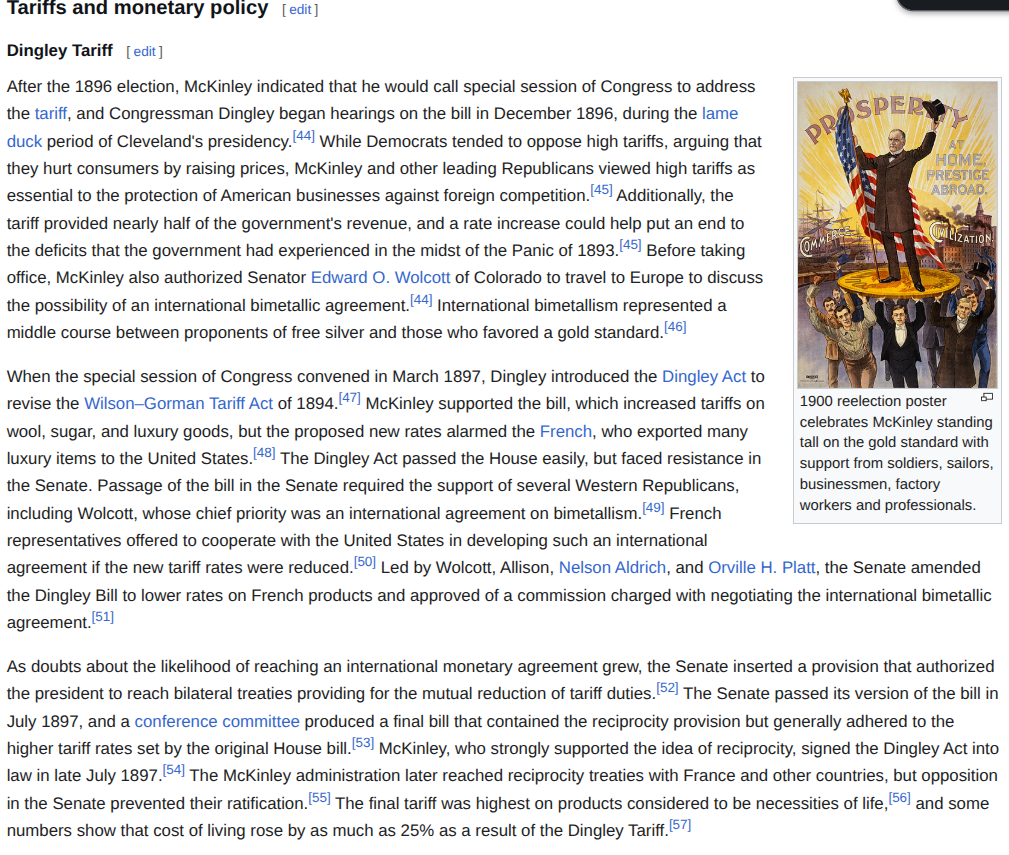Jump to citation 45 after Panic of 1893
Screen dimensions: 1009x855
pos(631,245)
